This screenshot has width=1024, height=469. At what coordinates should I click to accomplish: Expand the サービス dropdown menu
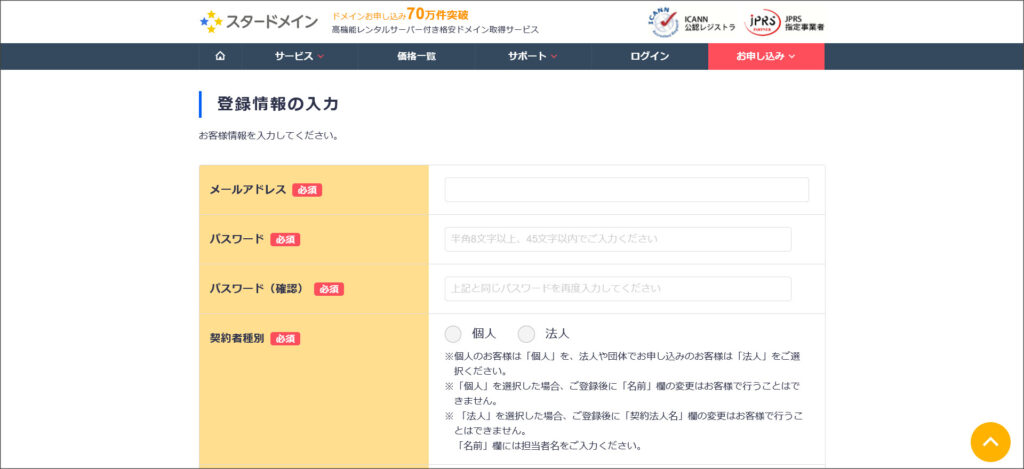299,56
